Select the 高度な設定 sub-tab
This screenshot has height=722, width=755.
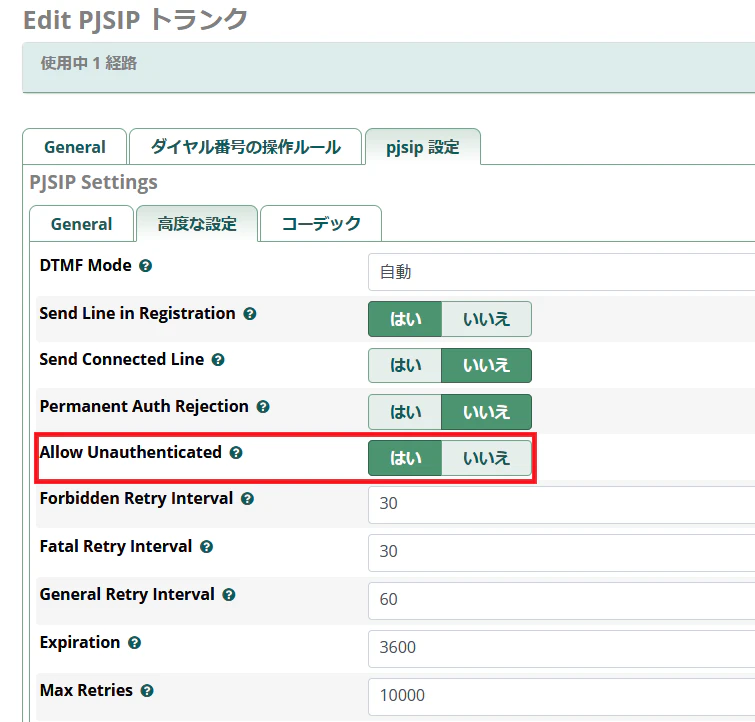point(197,224)
